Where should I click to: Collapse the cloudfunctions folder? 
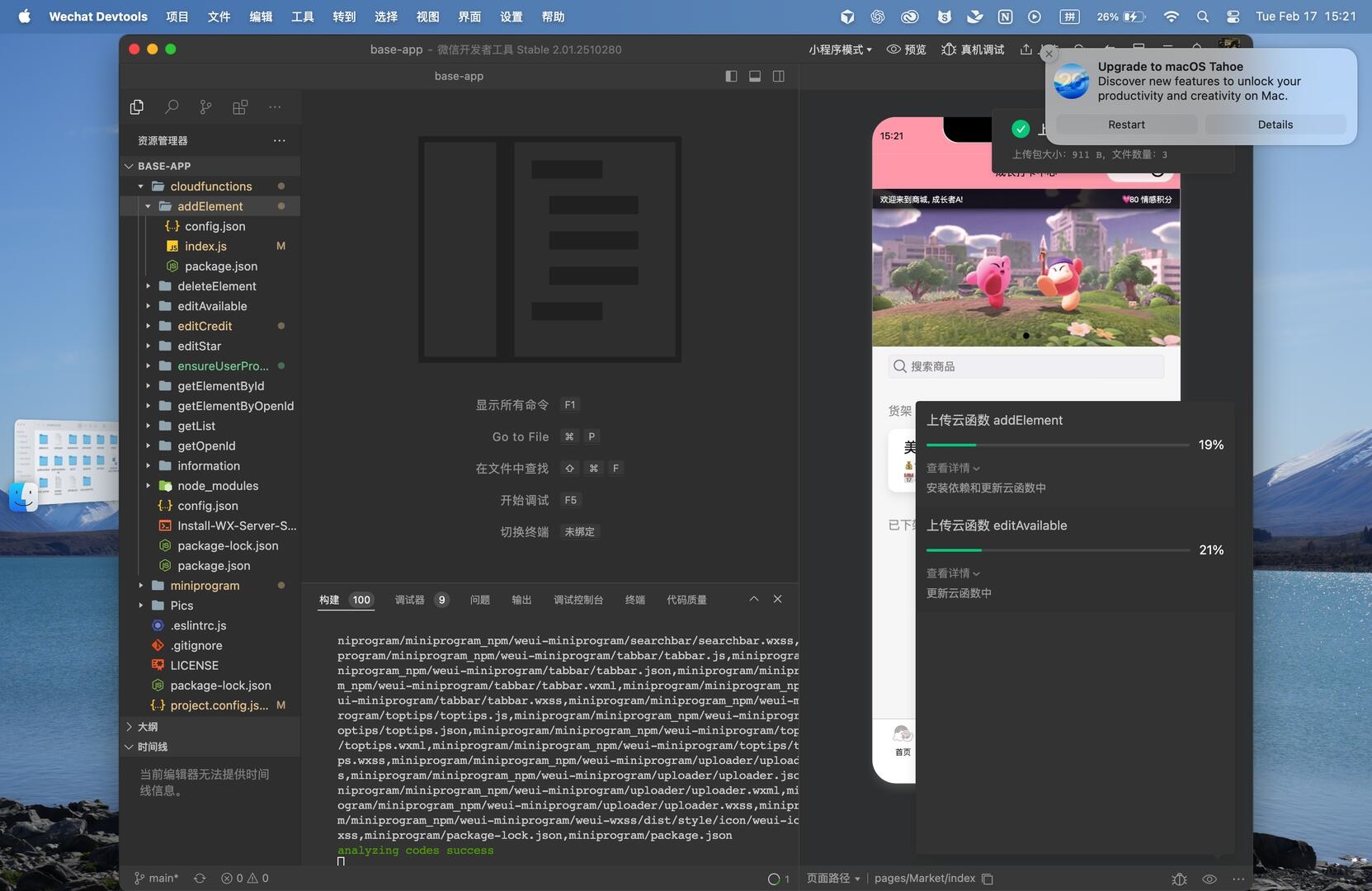click(141, 186)
